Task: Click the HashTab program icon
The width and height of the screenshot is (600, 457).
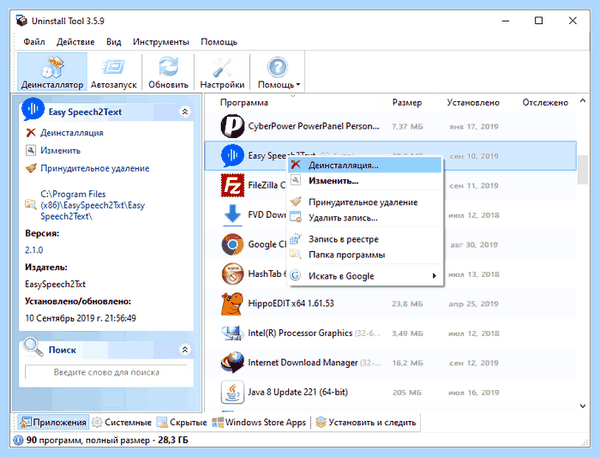Action: click(232, 274)
